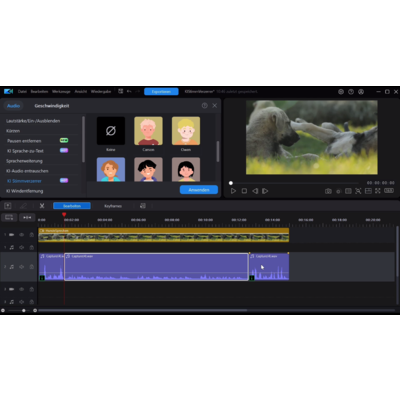
Task: Select Sprachverbesserung option
Action: [x=24, y=161]
